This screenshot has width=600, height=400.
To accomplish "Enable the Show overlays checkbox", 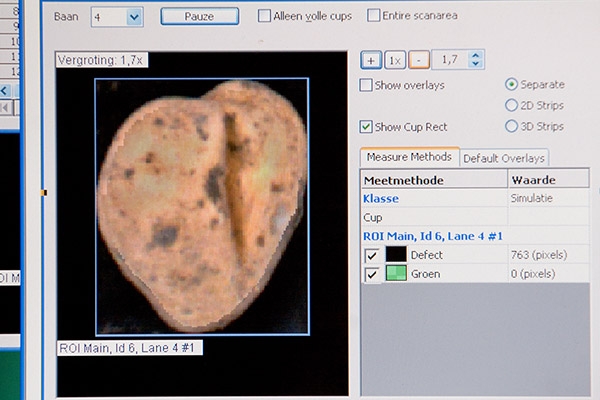I will [367, 85].
